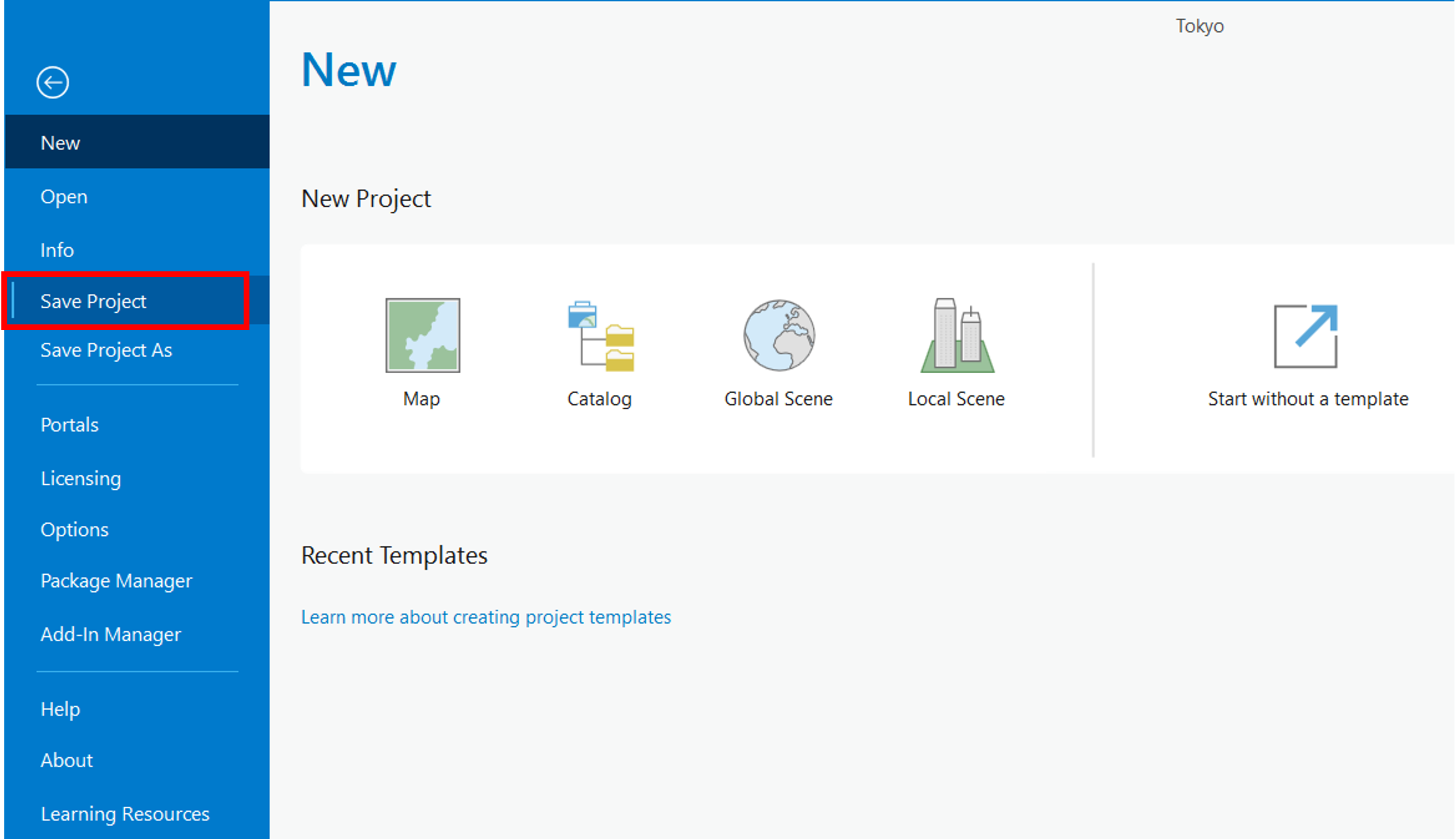Open the Portals page
1456x839 pixels.
[x=137, y=425]
